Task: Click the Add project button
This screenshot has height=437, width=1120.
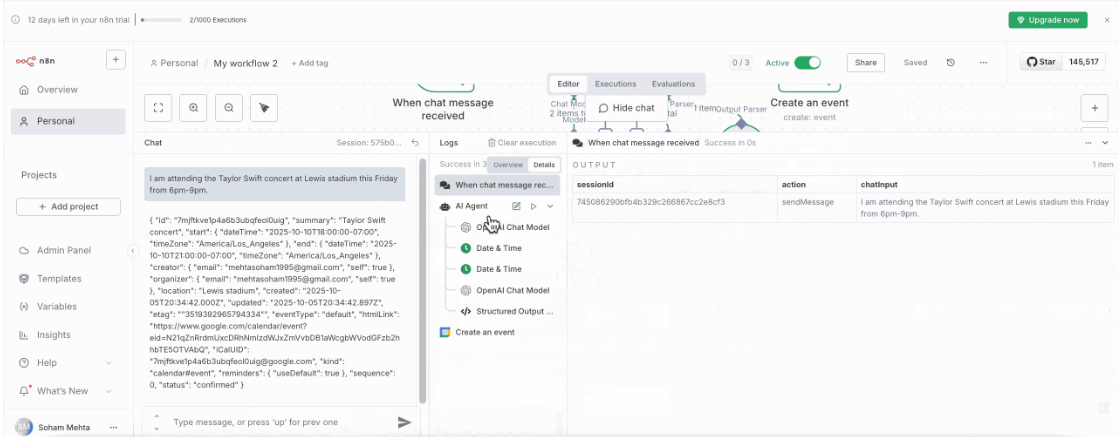Action: coord(69,206)
